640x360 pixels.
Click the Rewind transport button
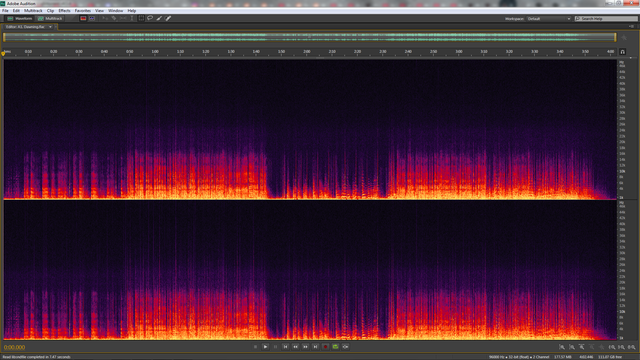tap(296, 347)
